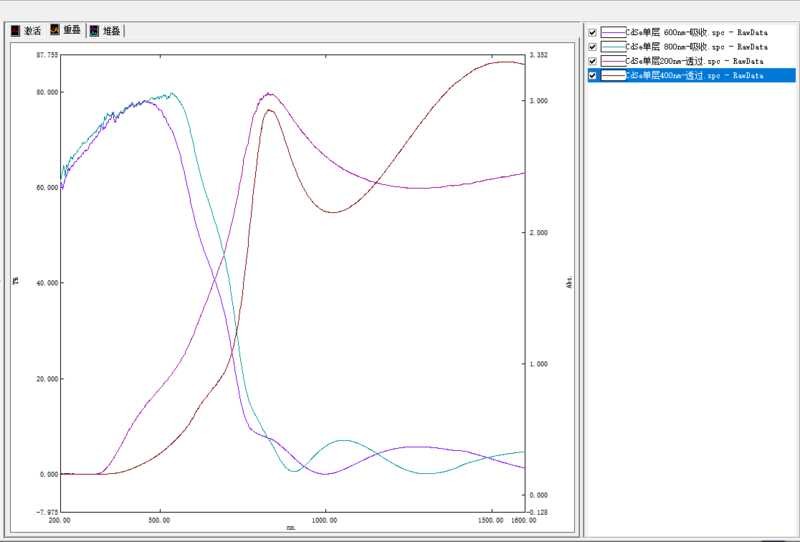Open the line swatch for 200nm-透过
The height and width of the screenshot is (542, 800).
(x=613, y=61)
